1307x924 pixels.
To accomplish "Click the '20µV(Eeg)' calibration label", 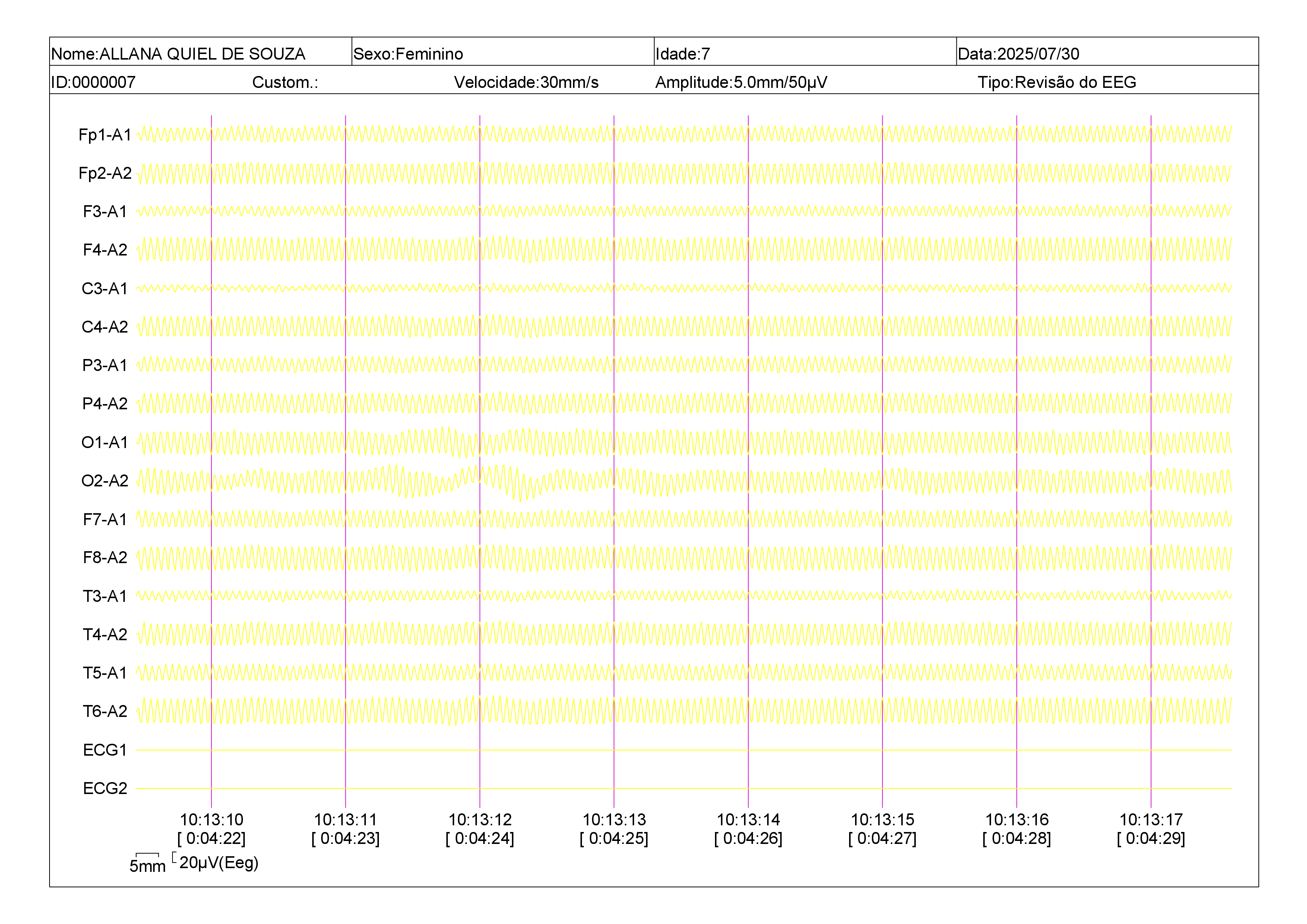I will click(219, 863).
